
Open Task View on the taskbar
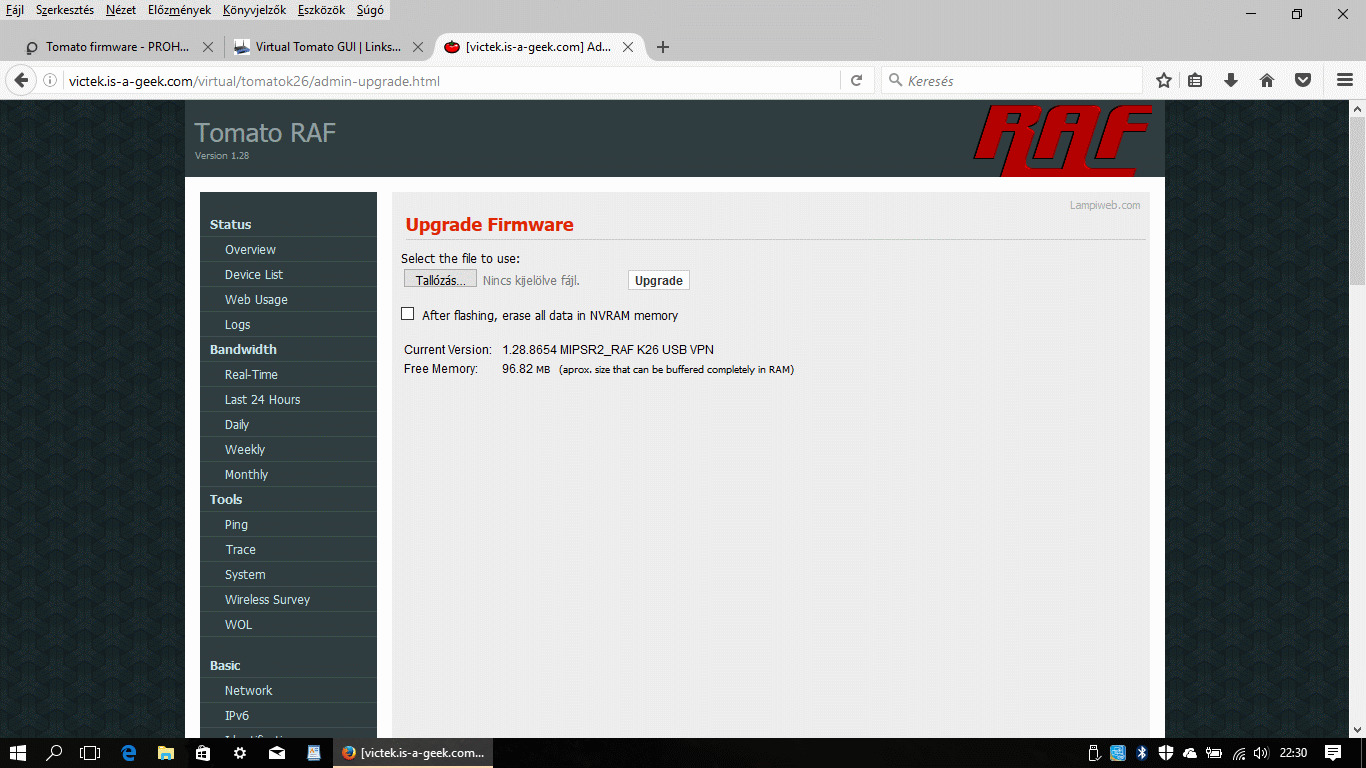coord(90,753)
